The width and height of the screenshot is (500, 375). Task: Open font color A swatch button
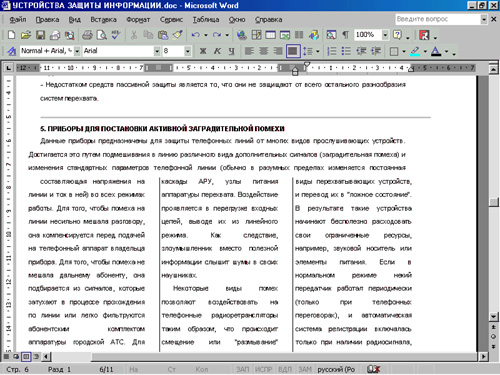coord(436,51)
